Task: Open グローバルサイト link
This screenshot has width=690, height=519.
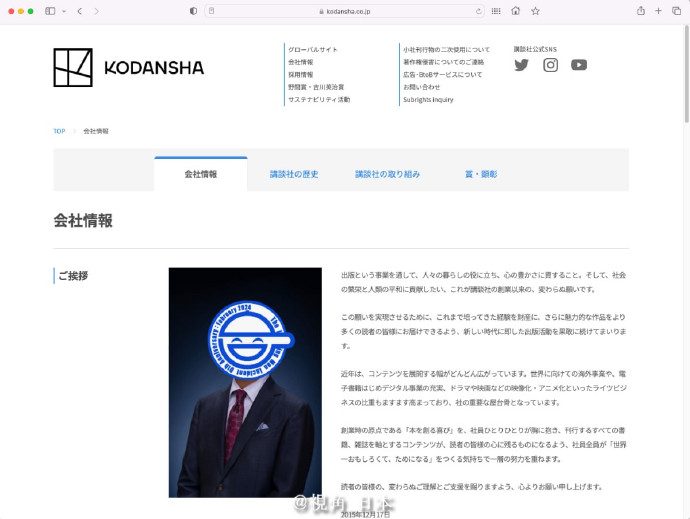Action: 312,50
